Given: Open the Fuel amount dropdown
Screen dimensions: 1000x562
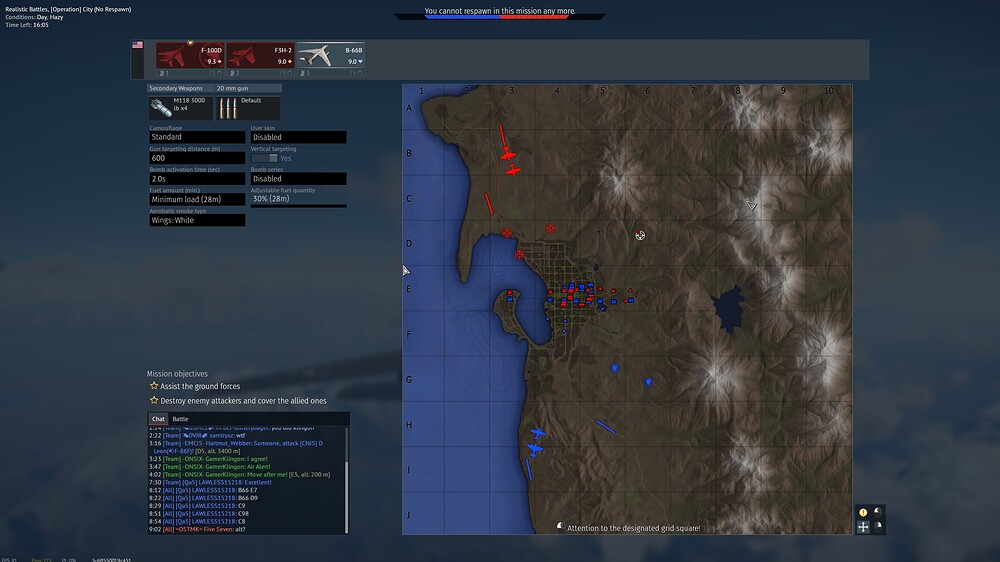Looking at the screenshot, I should point(197,199).
